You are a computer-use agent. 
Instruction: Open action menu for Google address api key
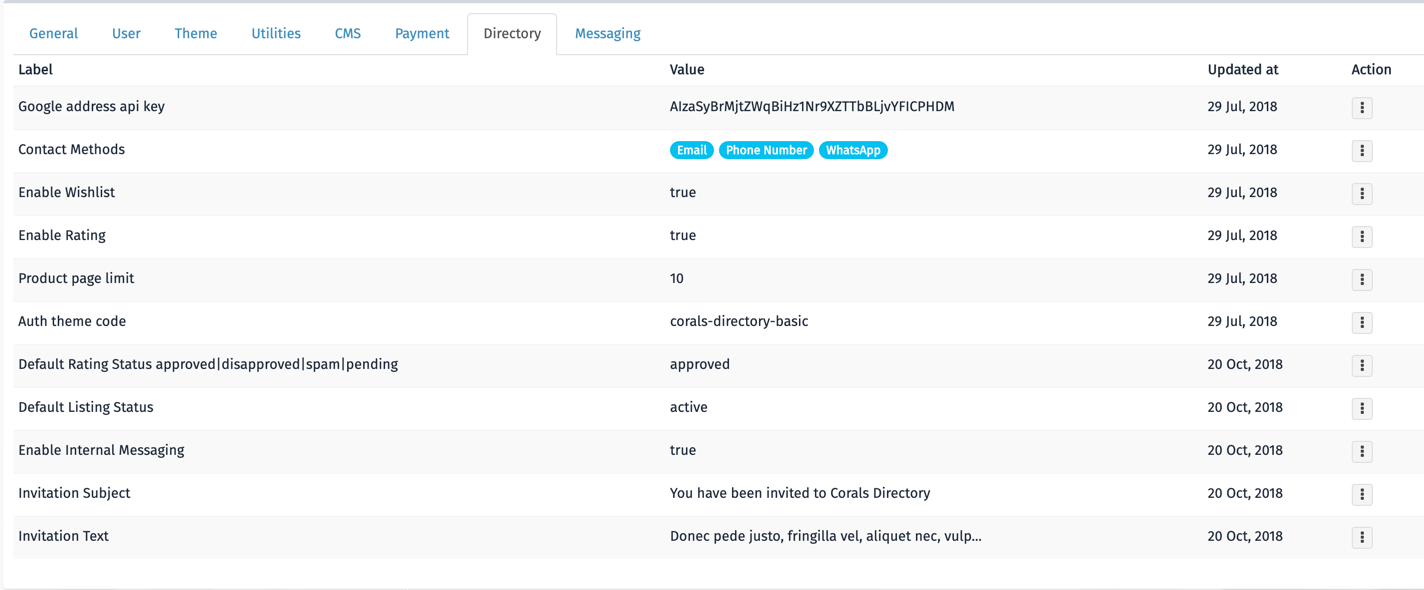[1362, 108]
